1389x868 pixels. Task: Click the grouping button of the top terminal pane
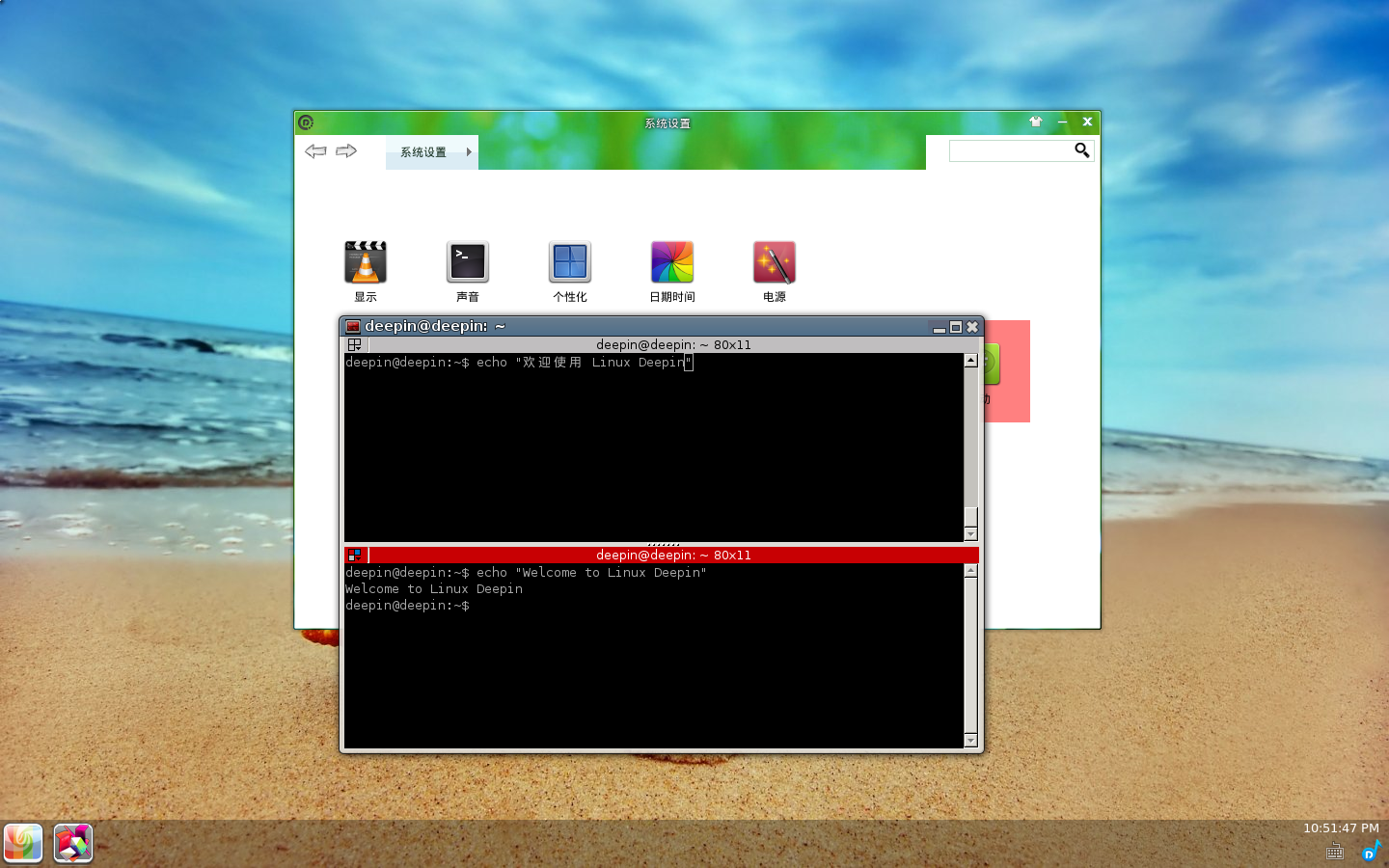[355, 344]
